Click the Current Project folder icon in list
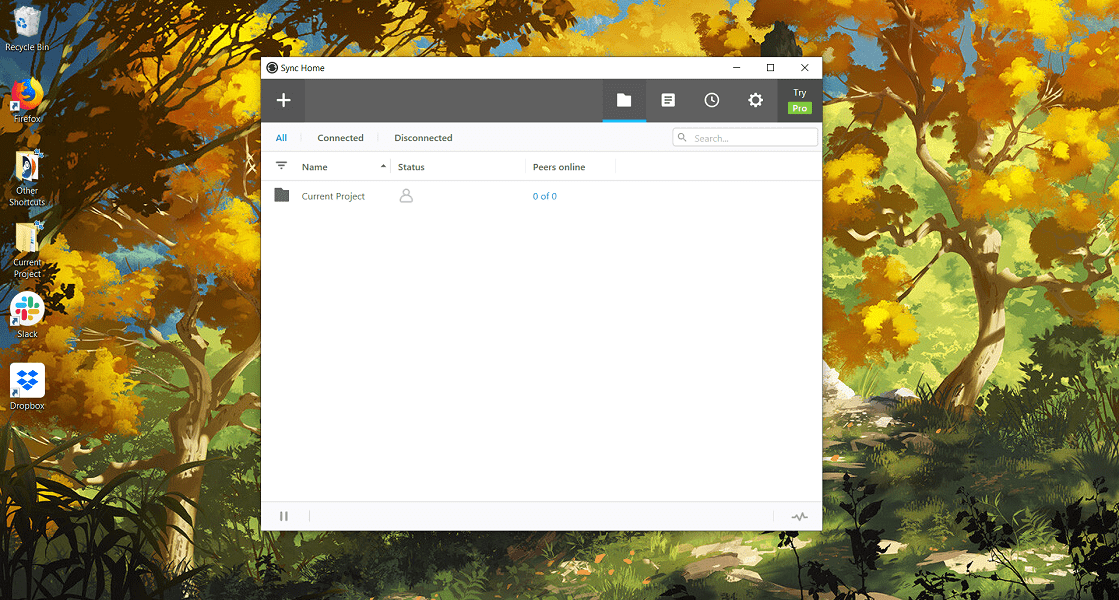 [282, 195]
